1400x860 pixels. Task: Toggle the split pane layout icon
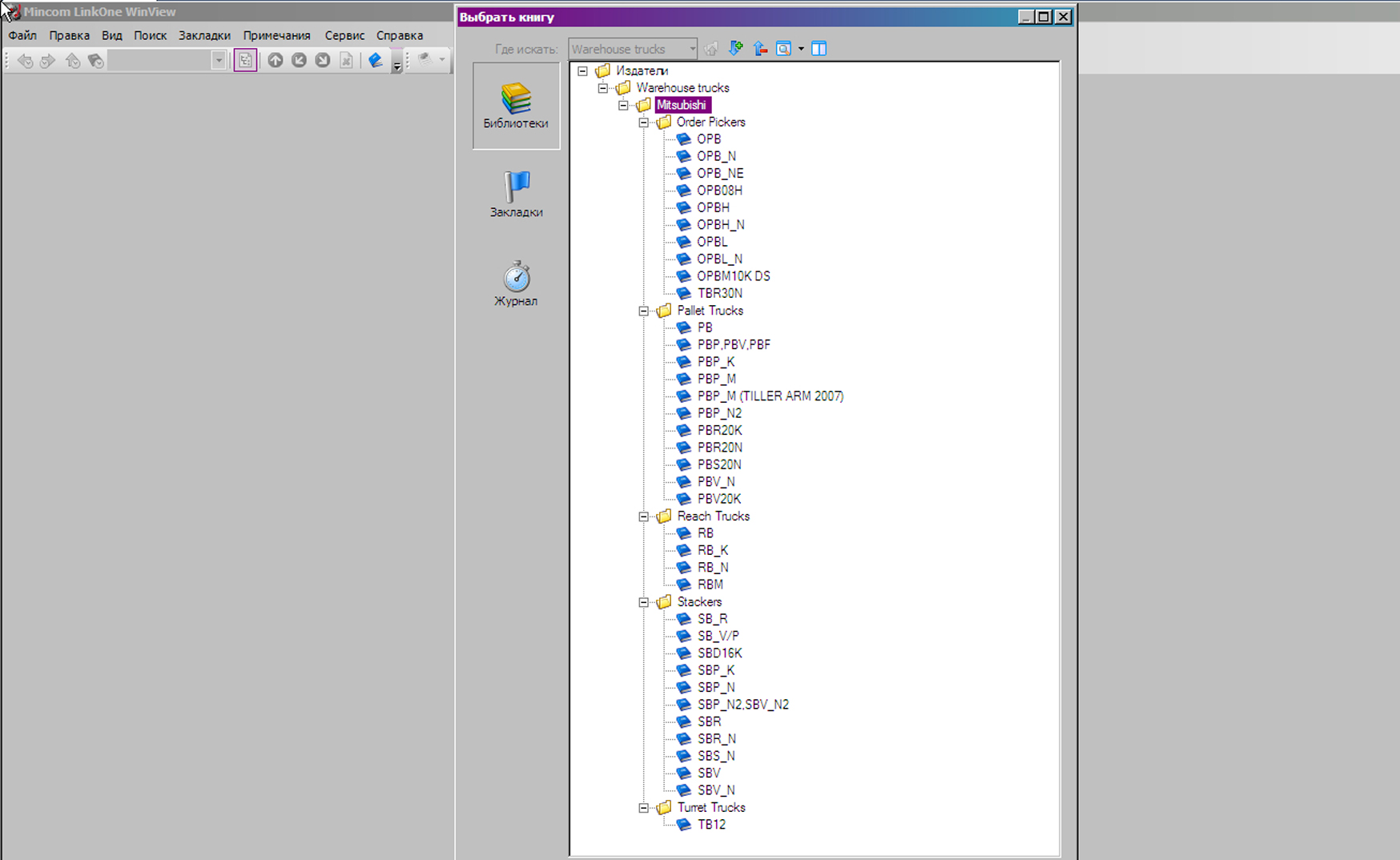[x=819, y=49]
